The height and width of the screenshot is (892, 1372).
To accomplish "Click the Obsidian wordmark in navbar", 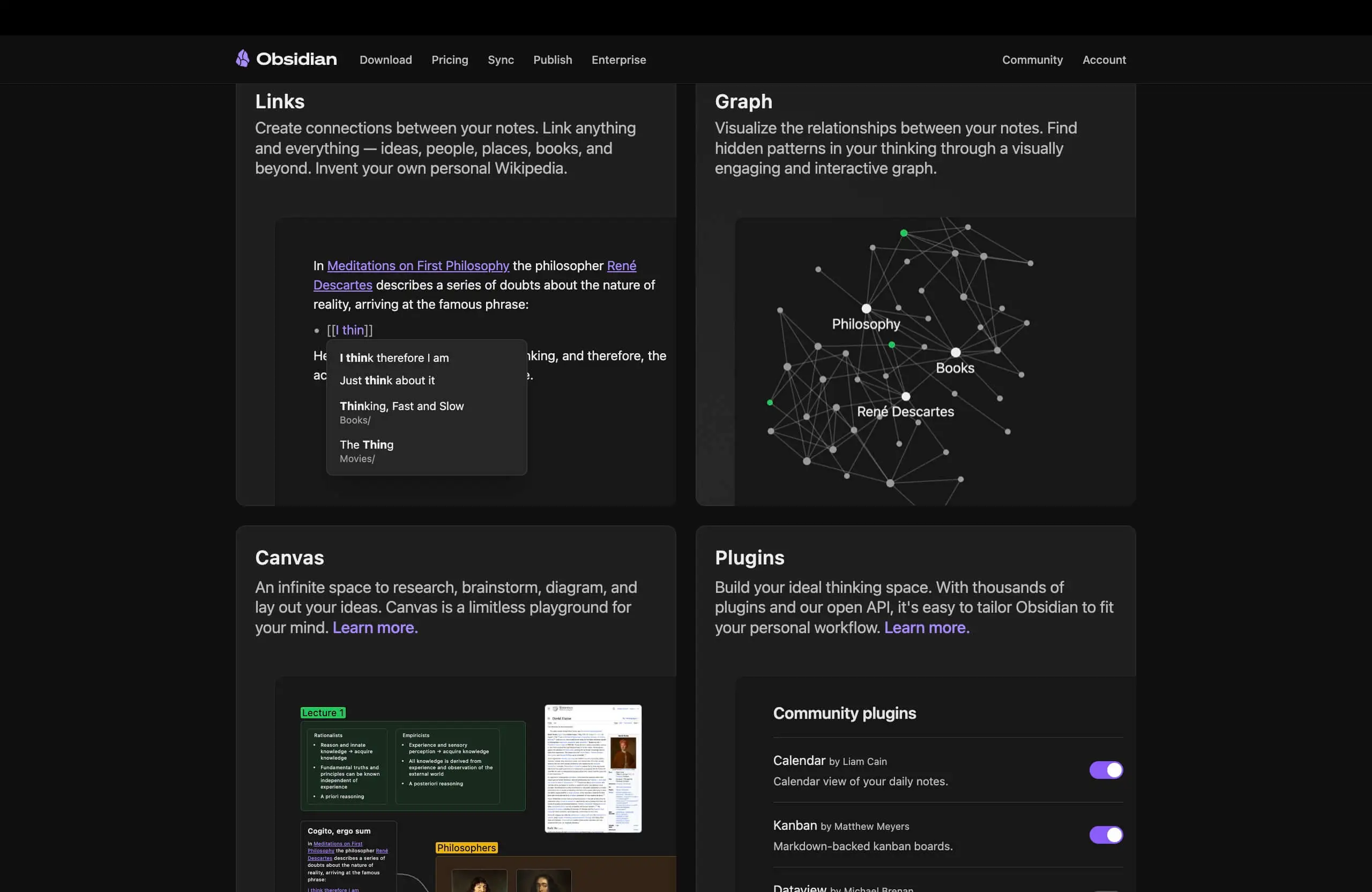I will [x=296, y=60].
